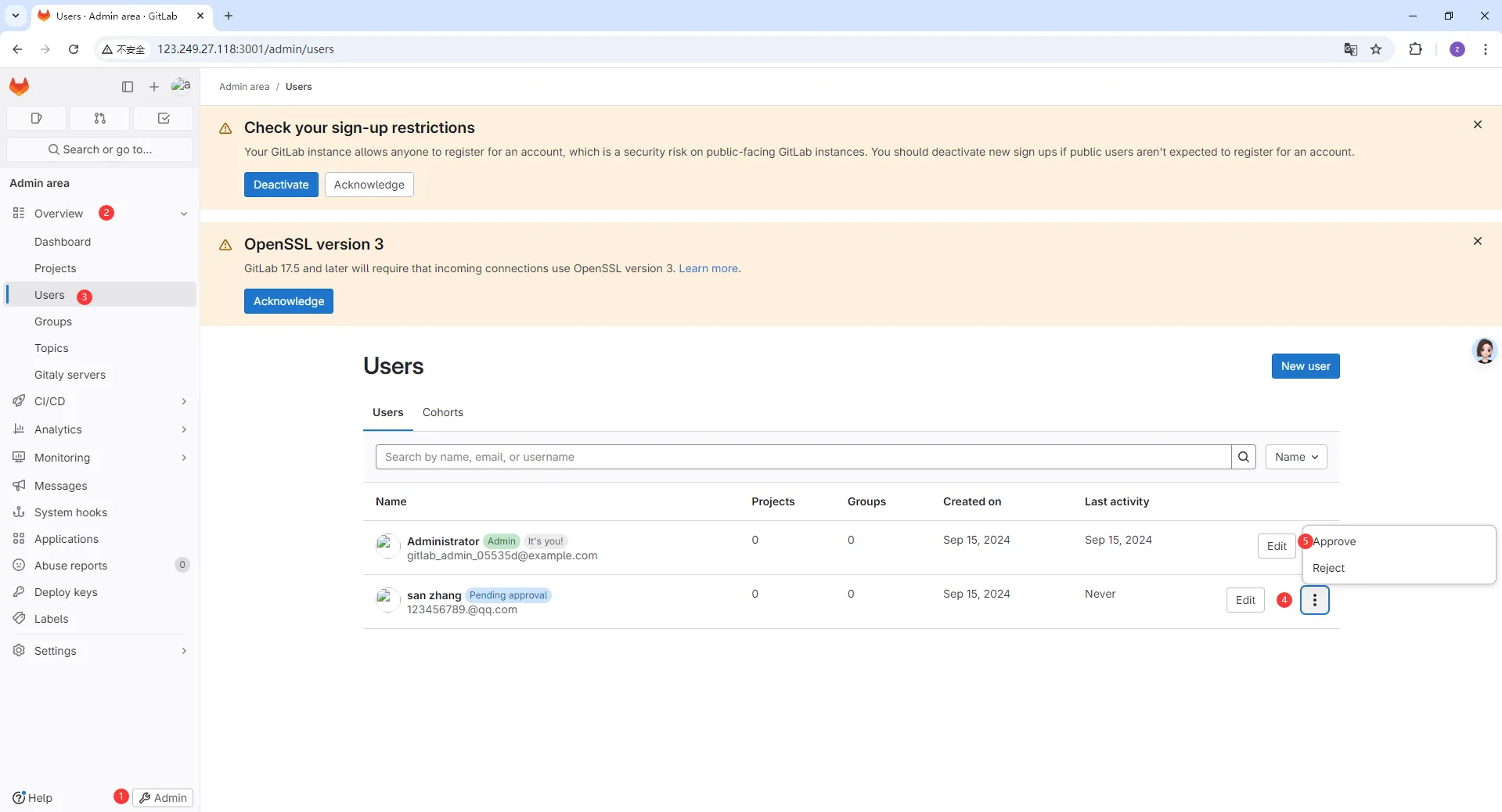Expand the CI/CD sidebar section
The width and height of the screenshot is (1502, 812).
[x=184, y=401]
